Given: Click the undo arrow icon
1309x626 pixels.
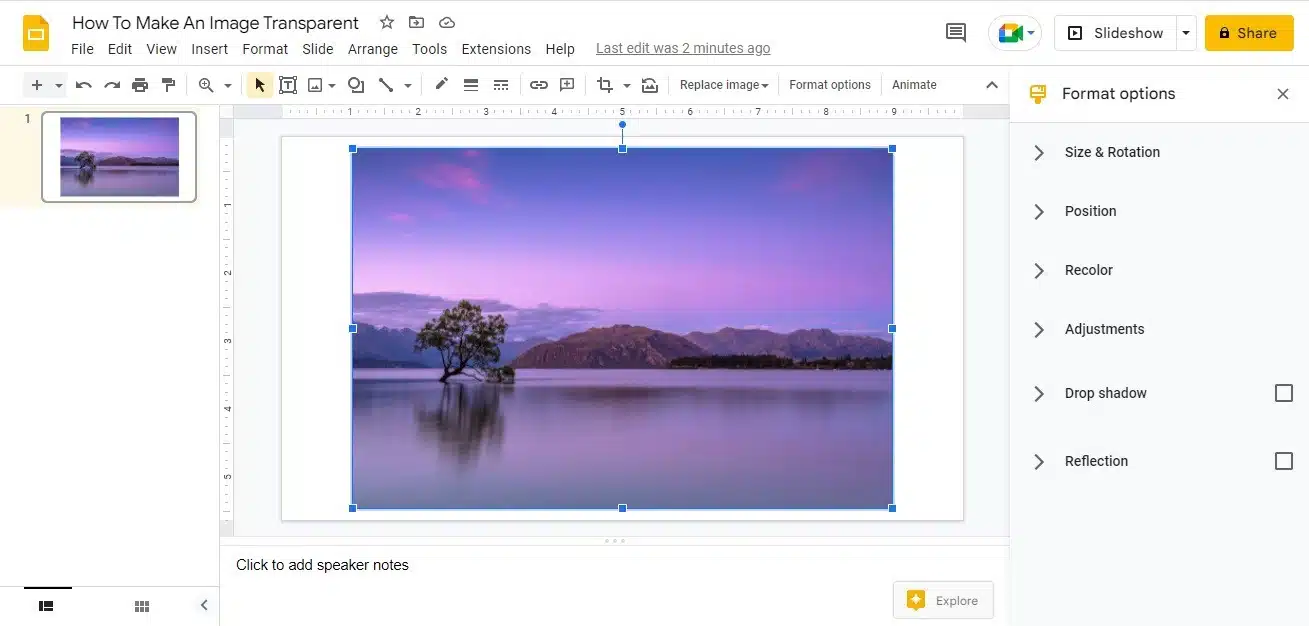Looking at the screenshot, I should pos(84,85).
